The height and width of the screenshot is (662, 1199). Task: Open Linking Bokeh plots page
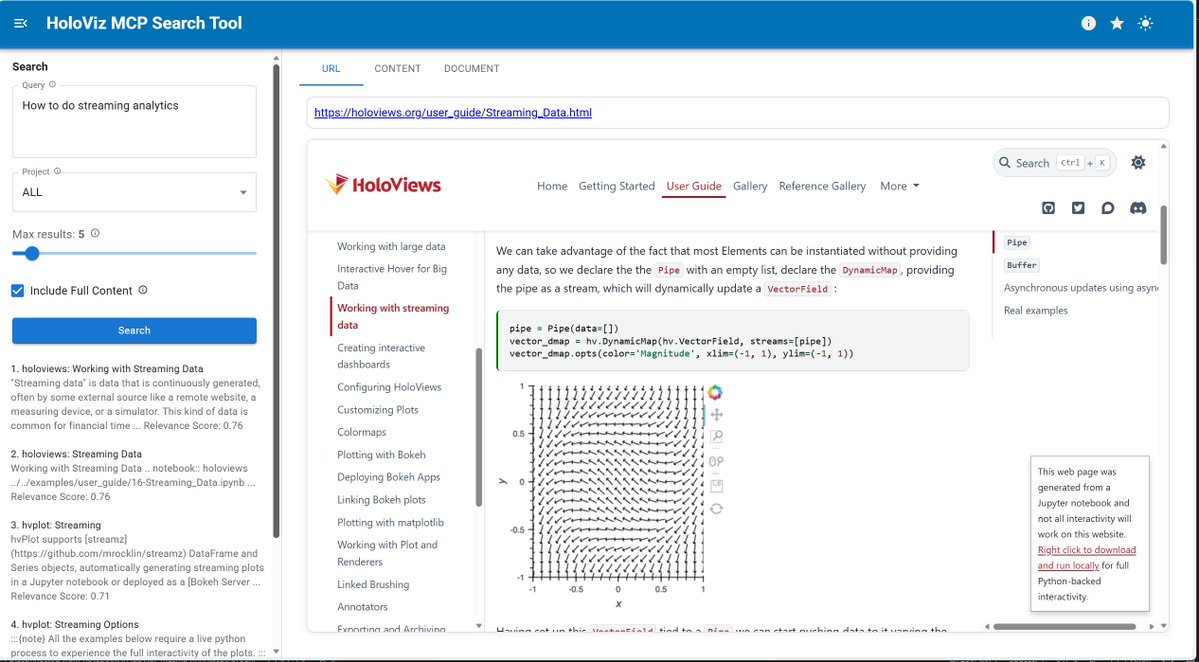pyautogui.click(x=382, y=499)
